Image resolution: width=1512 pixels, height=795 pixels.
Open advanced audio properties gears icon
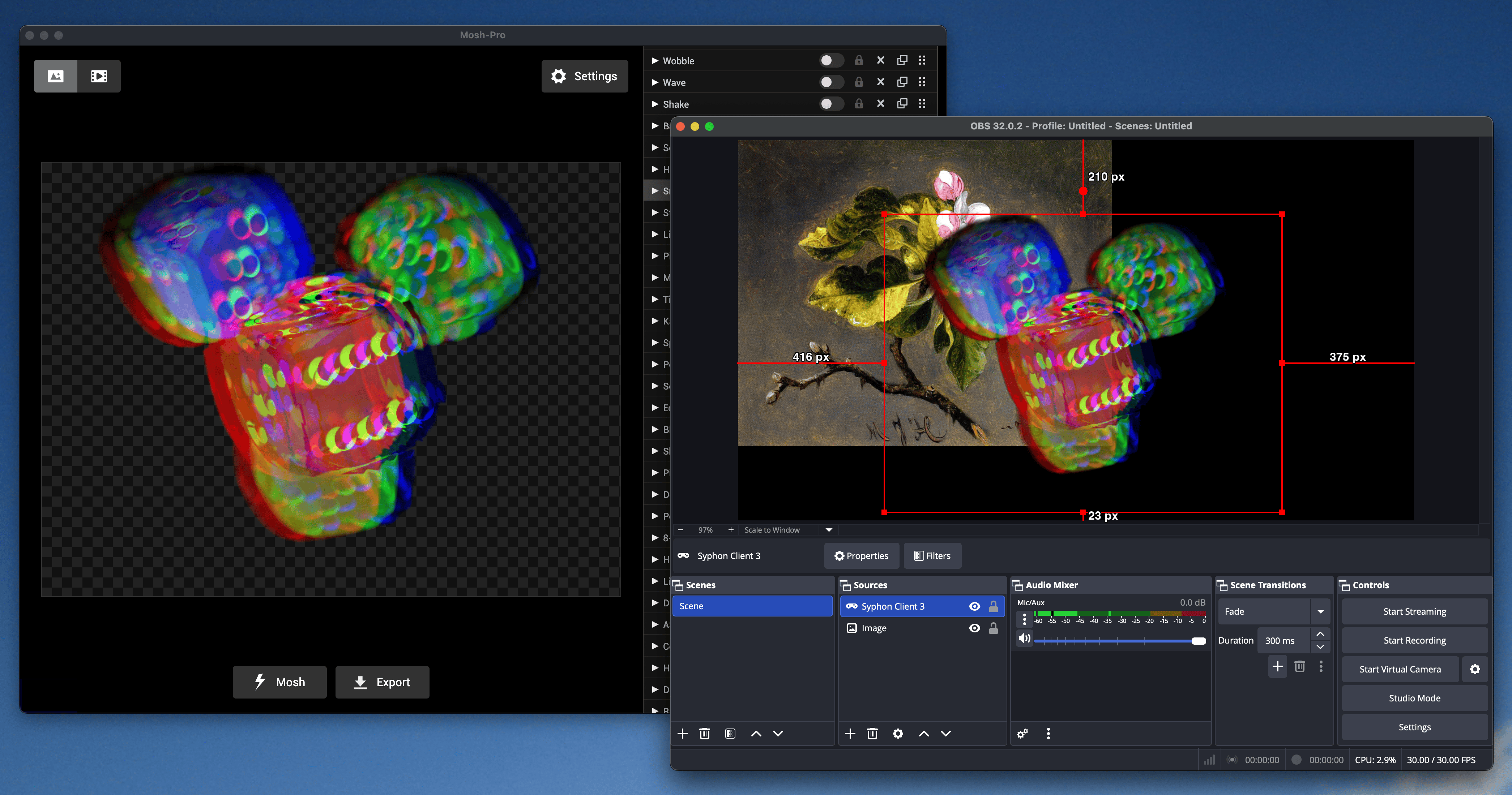pos(1022,734)
